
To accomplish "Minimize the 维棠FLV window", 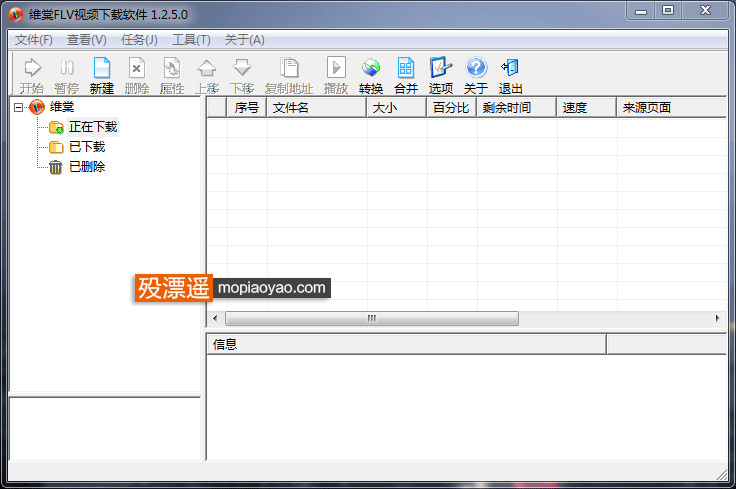I will (641, 11).
